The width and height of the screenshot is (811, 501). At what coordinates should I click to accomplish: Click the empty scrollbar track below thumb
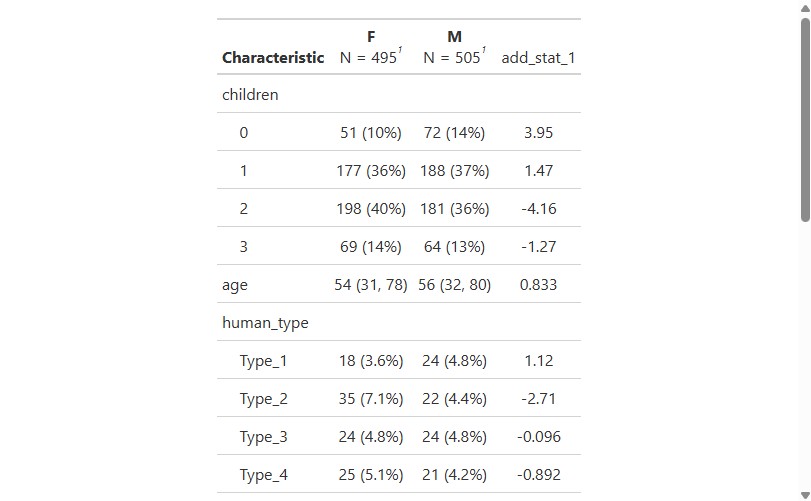[805, 357]
